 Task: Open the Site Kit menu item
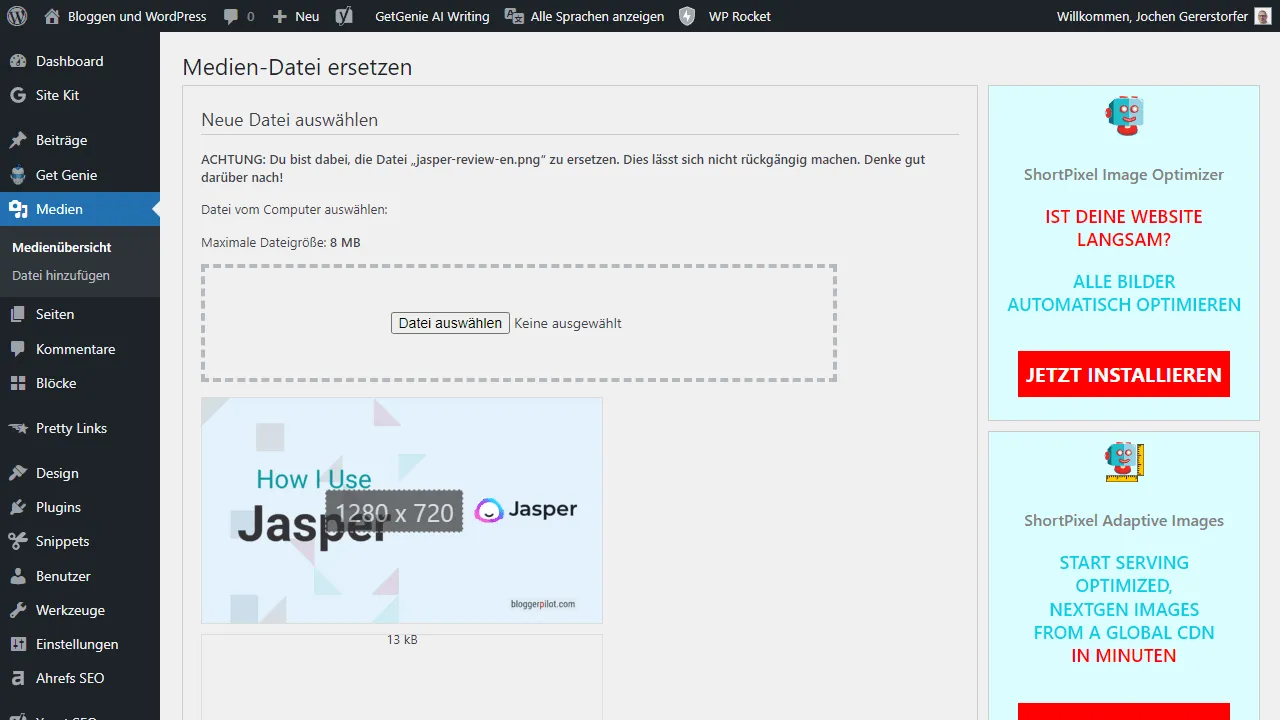(80, 95)
